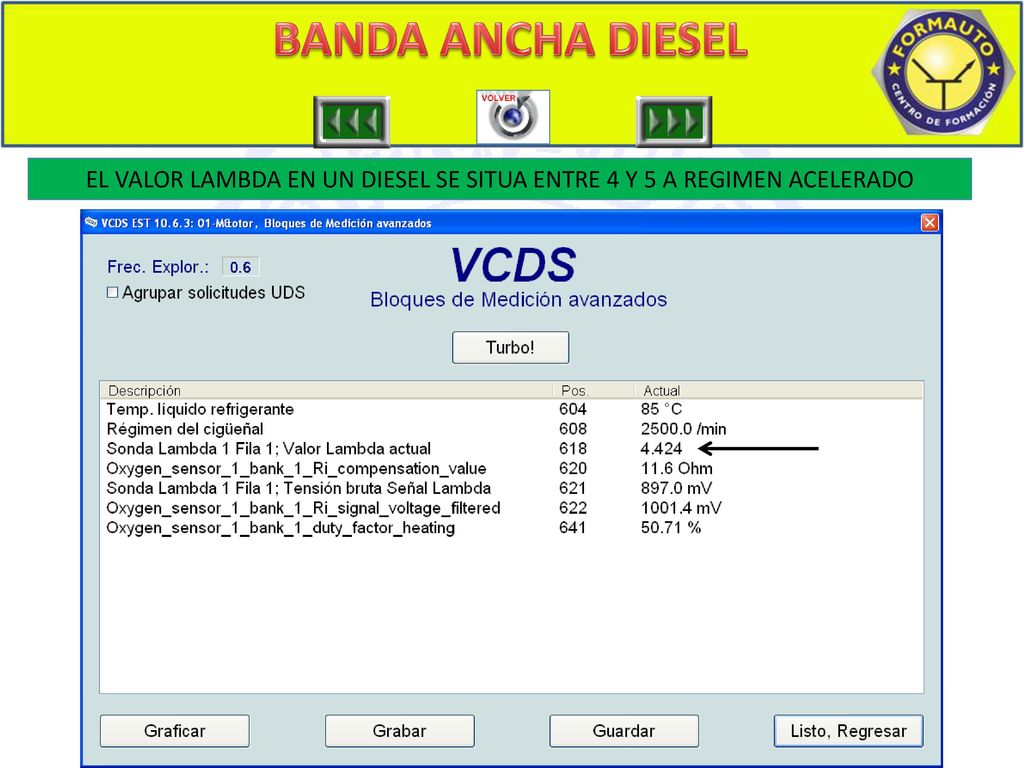Click position number 621
The image size is (1024, 768).
[573, 488]
